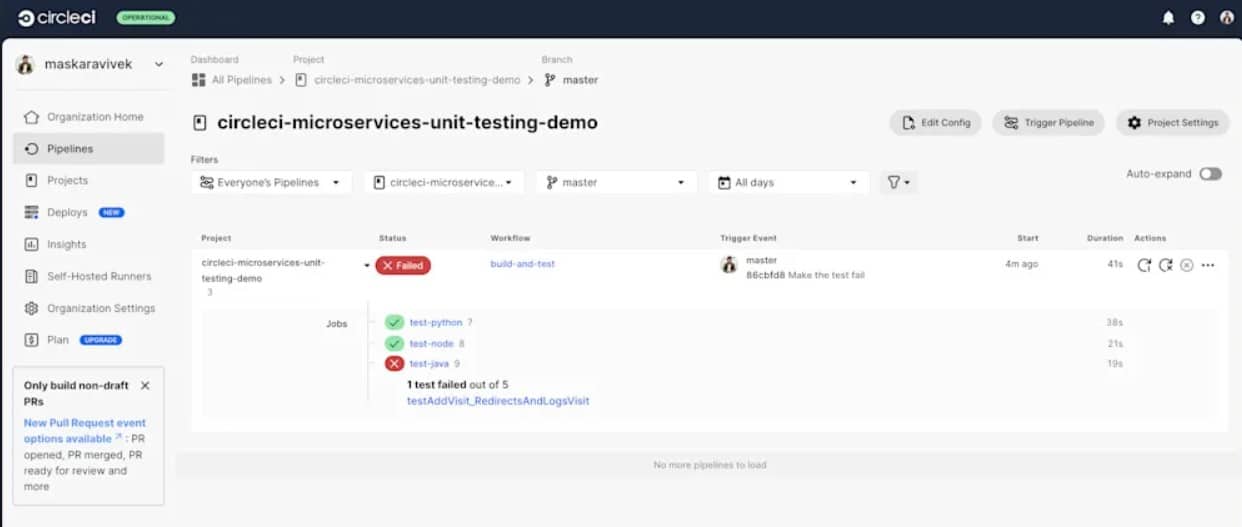This screenshot has height=527, width=1242.
Task: Click the Pipelines sidebar icon
Action: coord(32,149)
